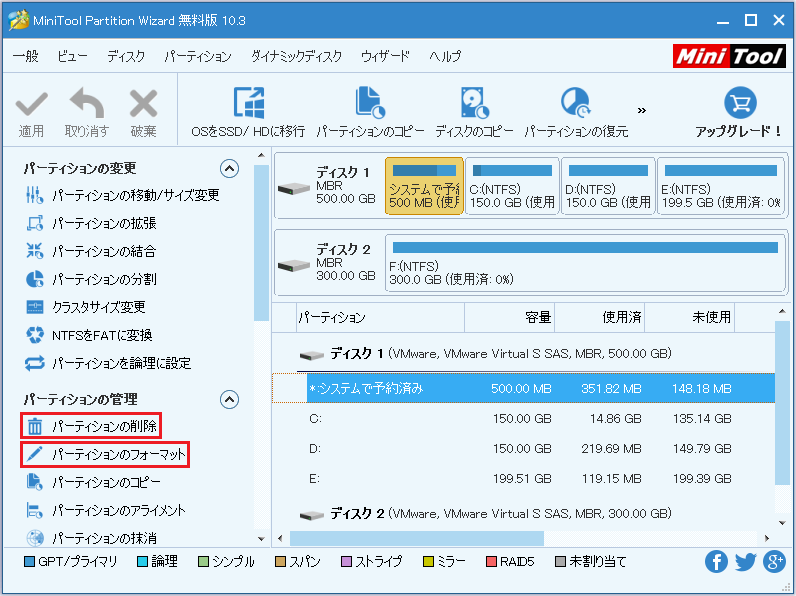Viewport: 796px width, 596px height.
Task: Click the ディスク 1 VMware header row
Action: click(x=523, y=353)
